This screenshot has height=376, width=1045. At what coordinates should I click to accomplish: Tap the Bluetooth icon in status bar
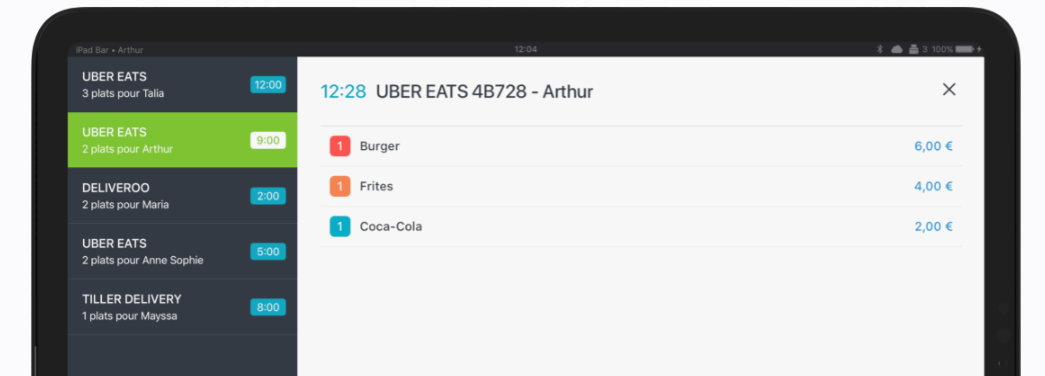click(879, 49)
